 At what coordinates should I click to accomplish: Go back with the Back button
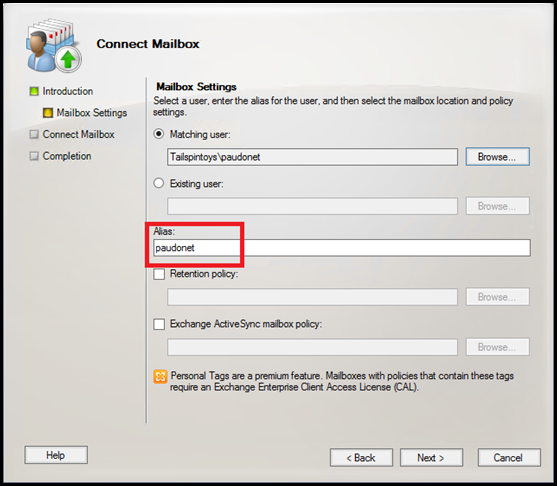point(361,458)
